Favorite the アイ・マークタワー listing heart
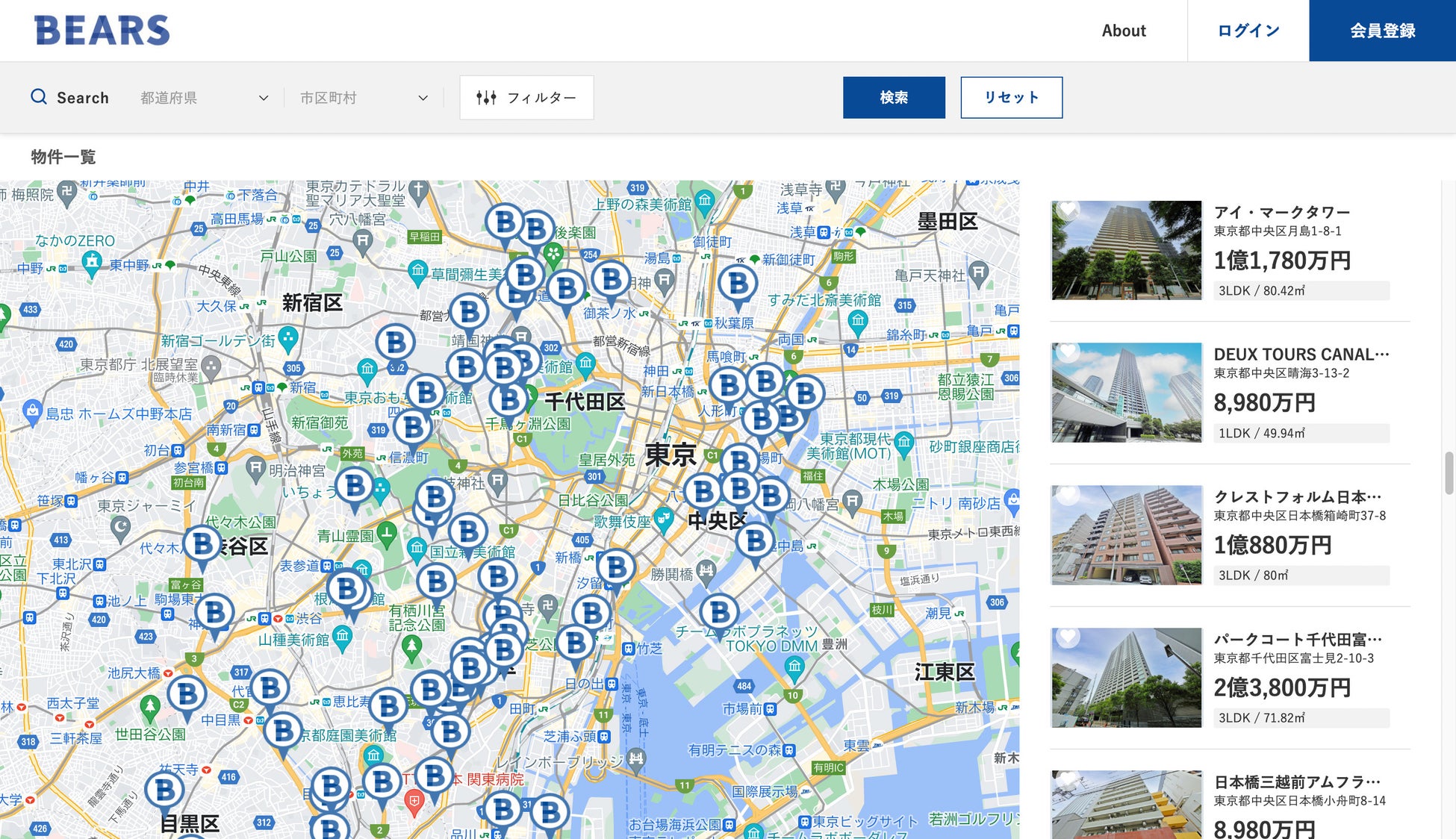This screenshot has height=839, width=1456. click(x=1068, y=210)
